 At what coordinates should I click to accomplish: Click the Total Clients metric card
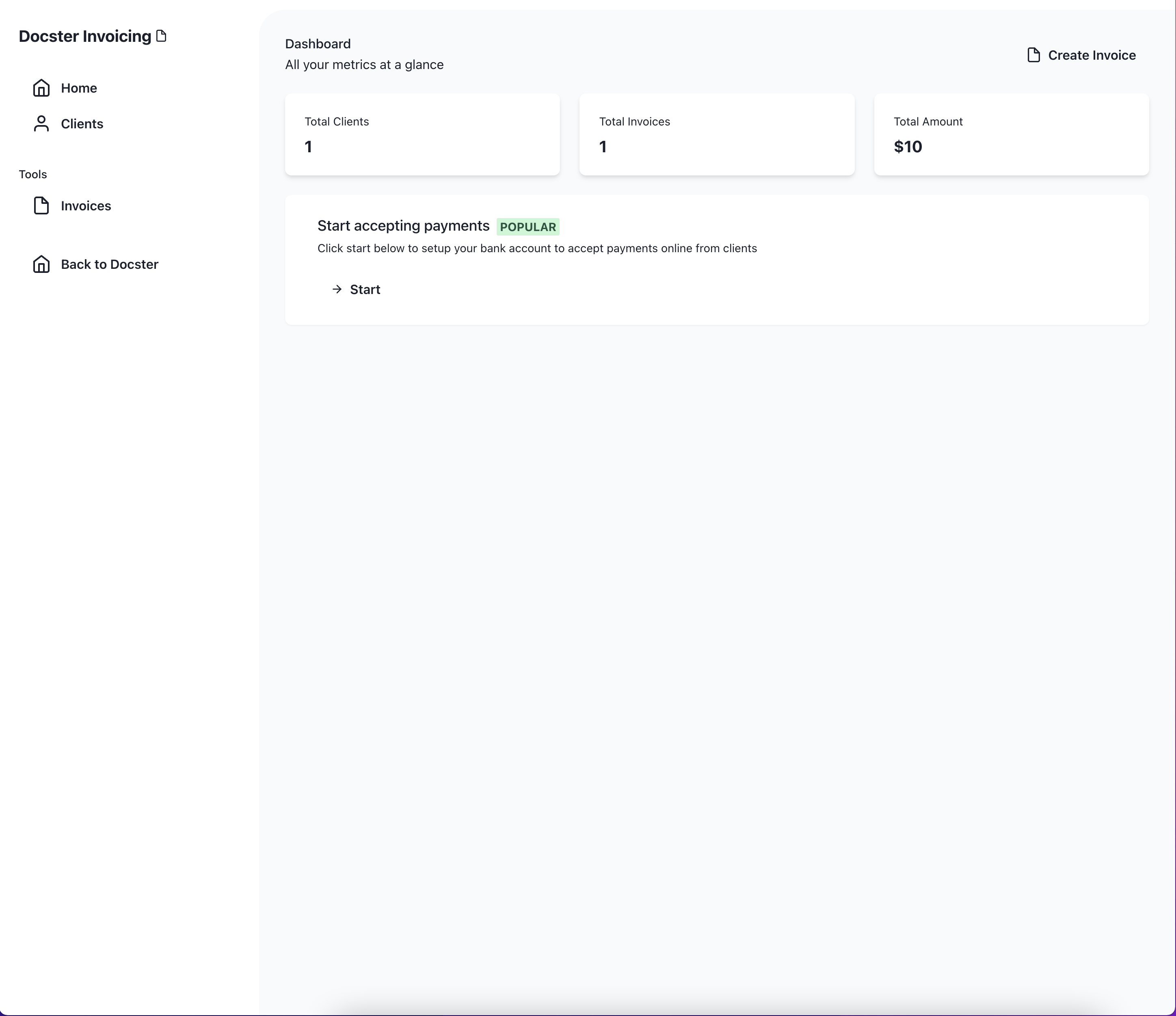(422, 134)
